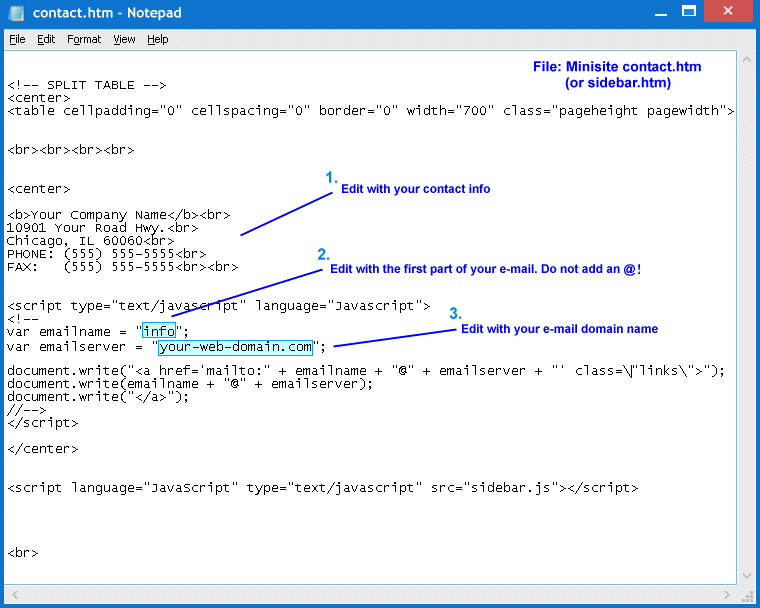
Task: Click the 'var emailserver' text
Action: (x=66, y=347)
